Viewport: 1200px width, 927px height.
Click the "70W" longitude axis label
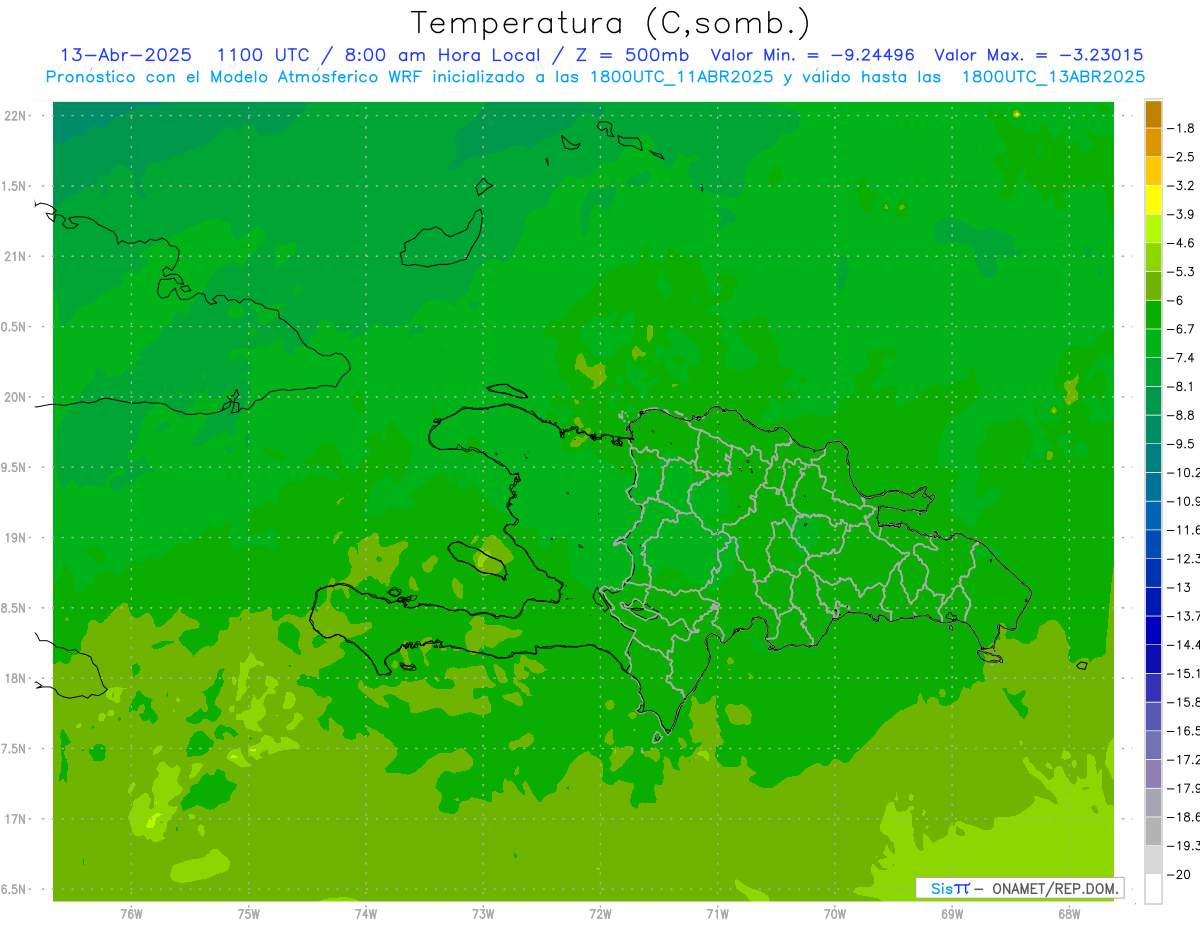835,914
